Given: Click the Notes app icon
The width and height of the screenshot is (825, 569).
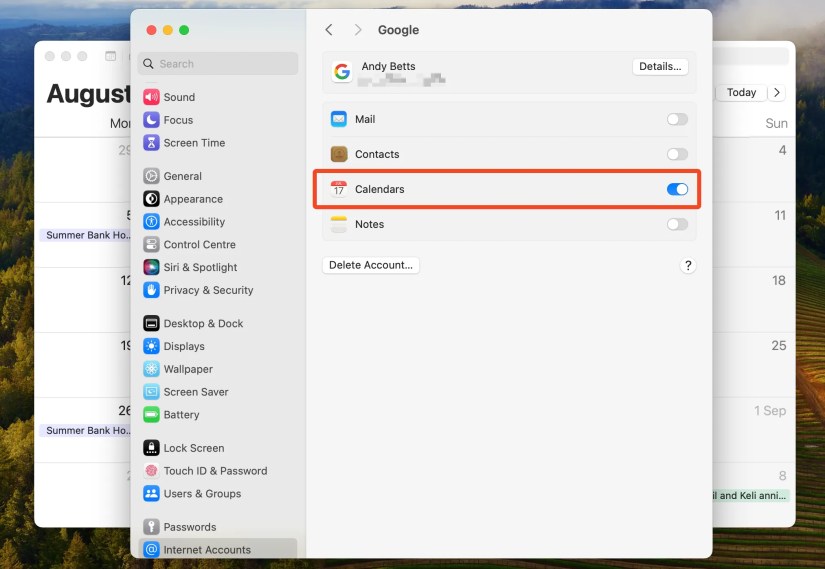Looking at the screenshot, I should coord(339,224).
